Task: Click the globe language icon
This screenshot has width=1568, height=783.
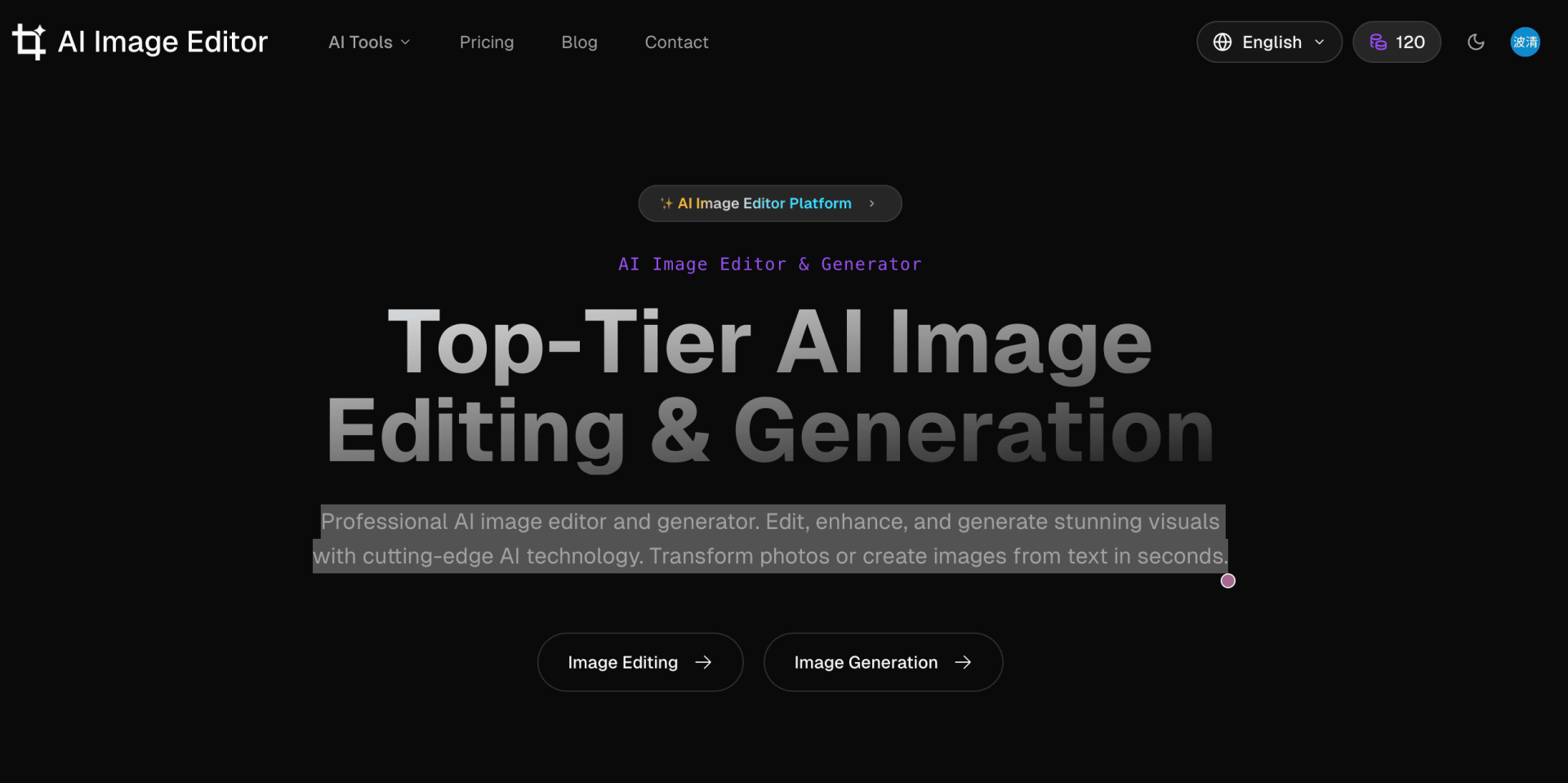Action: (x=1222, y=42)
